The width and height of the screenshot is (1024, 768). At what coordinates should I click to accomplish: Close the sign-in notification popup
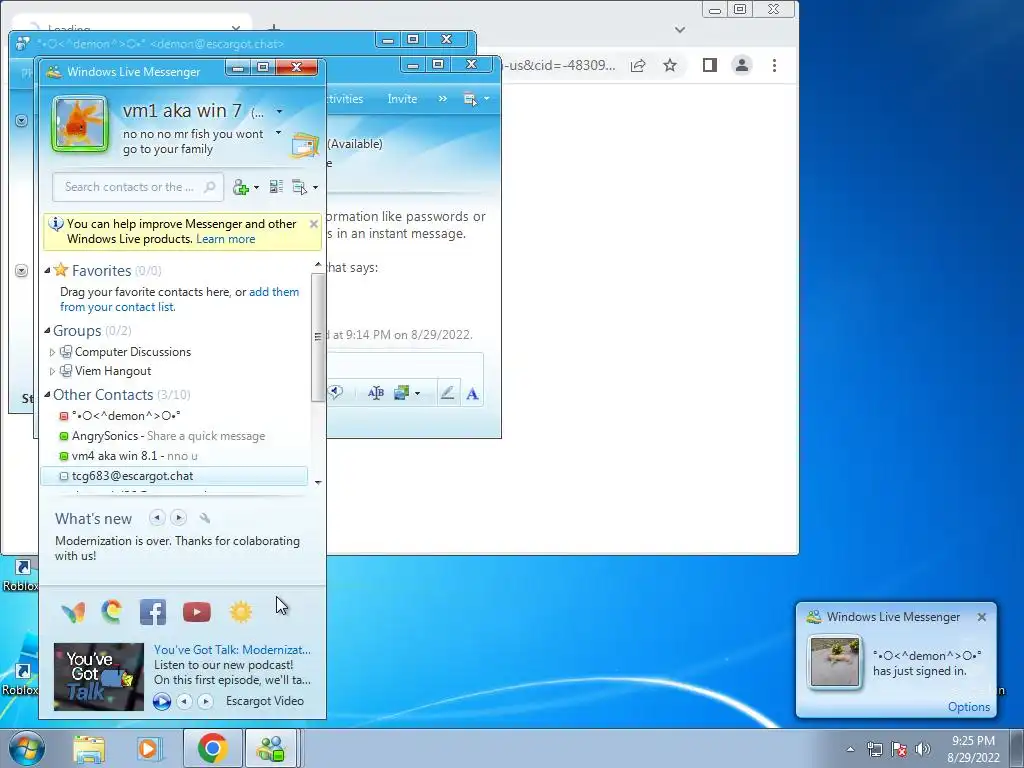[982, 617]
